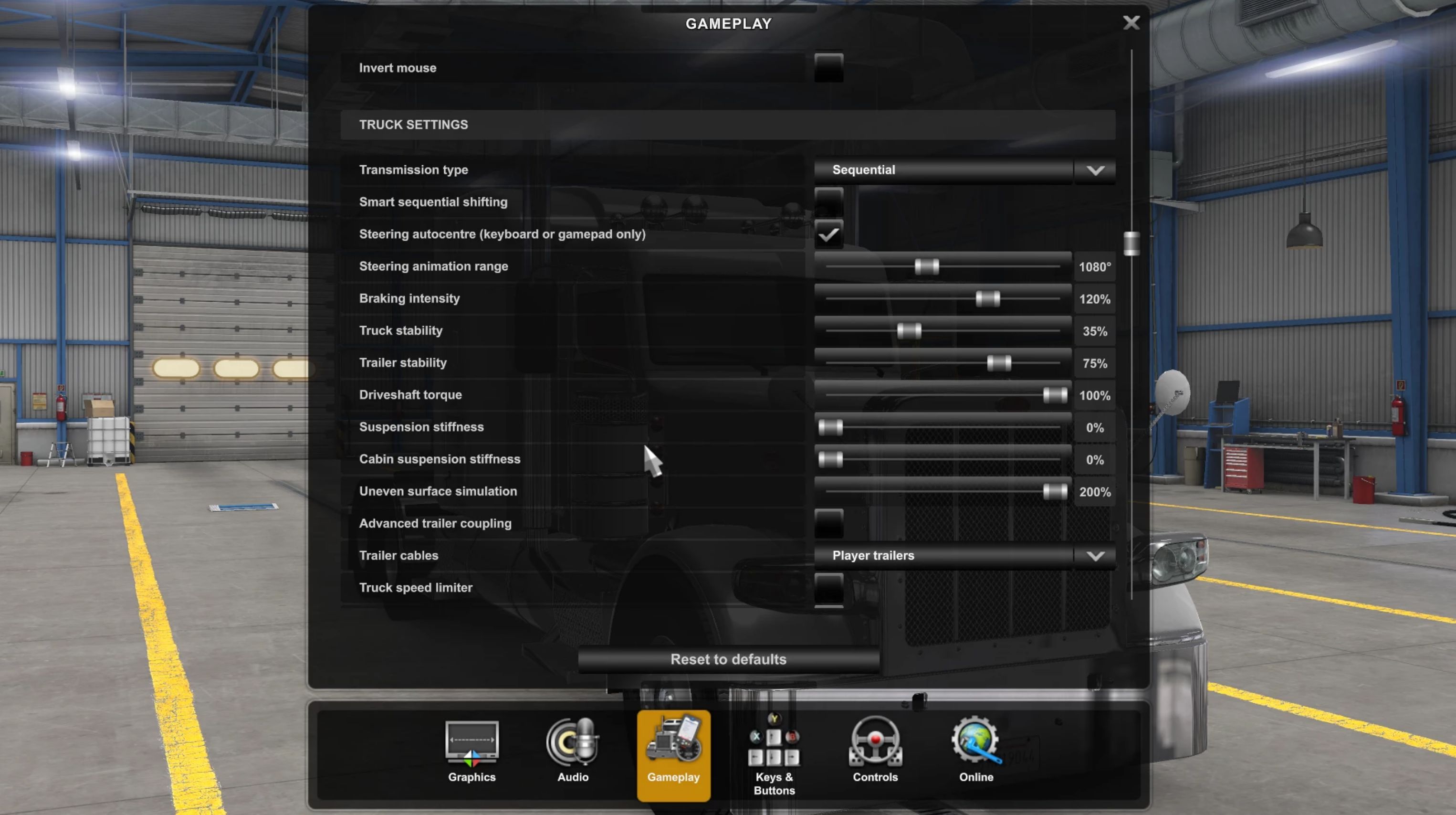Click the Transmission type dropdown arrow

[1095, 170]
